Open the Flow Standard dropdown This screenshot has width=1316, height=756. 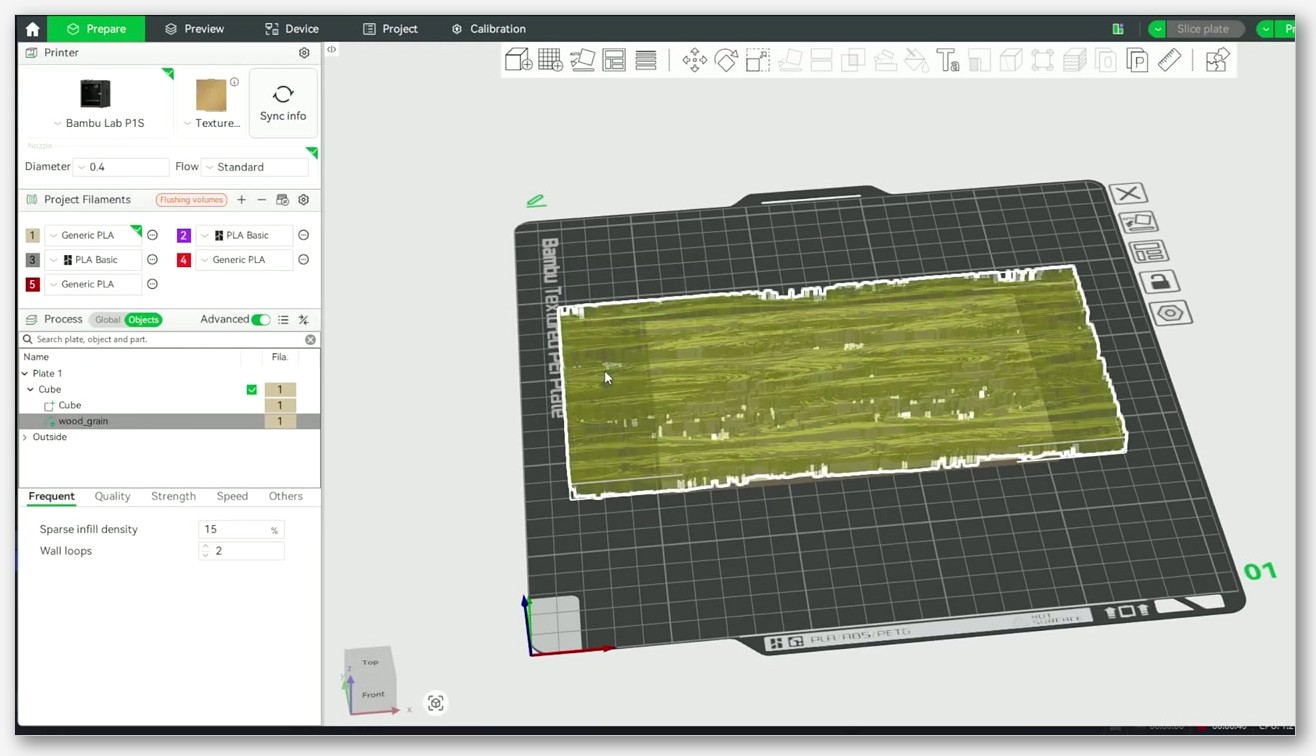[255, 167]
